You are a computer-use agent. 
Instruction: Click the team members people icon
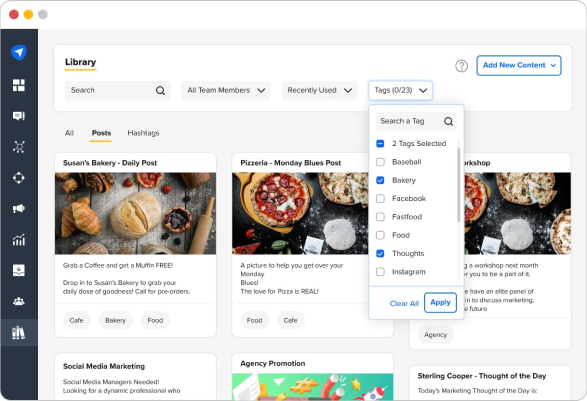tap(19, 301)
